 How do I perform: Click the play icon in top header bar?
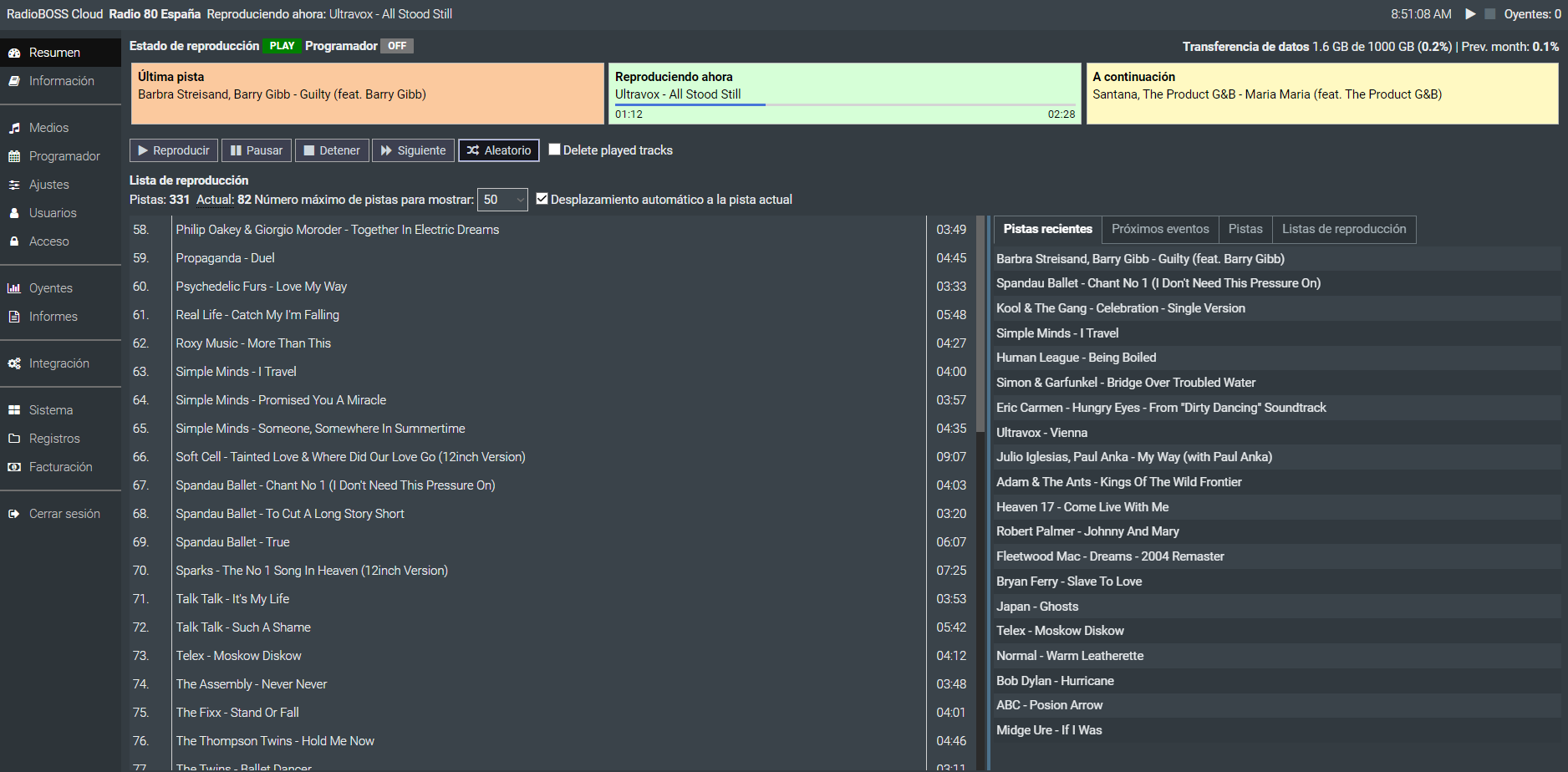coord(1470,14)
